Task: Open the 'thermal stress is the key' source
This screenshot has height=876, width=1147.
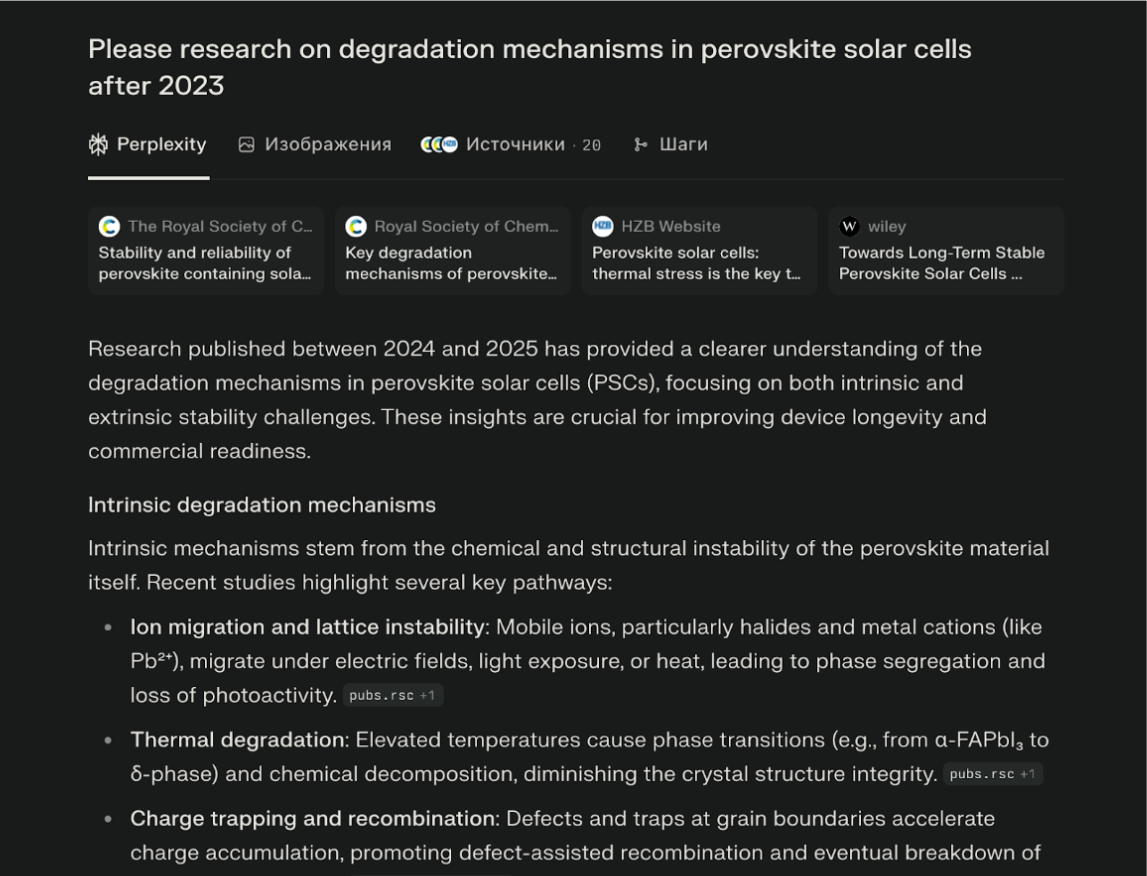Action: point(697,263)
